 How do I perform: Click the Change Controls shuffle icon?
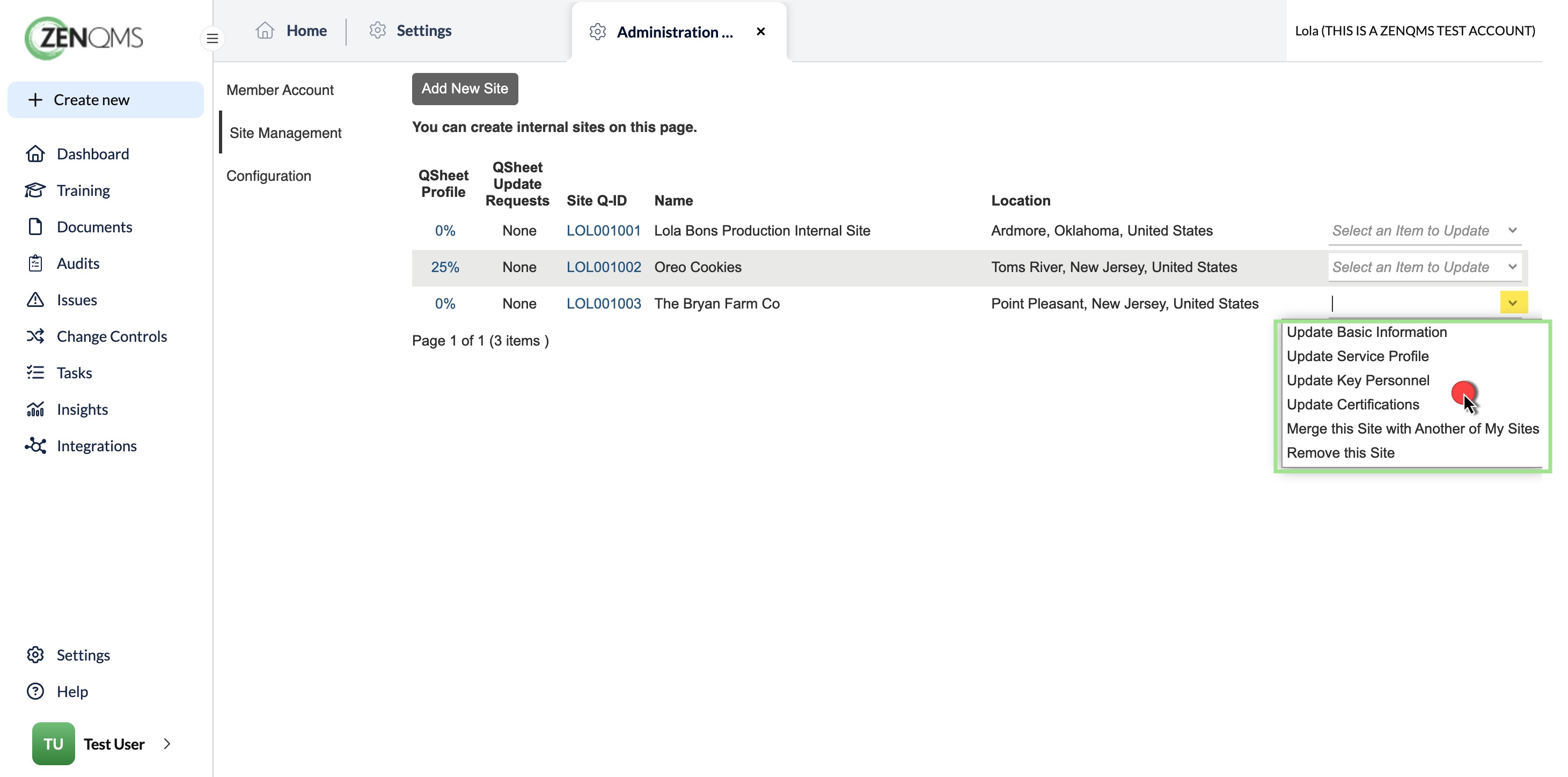point(35,336)
